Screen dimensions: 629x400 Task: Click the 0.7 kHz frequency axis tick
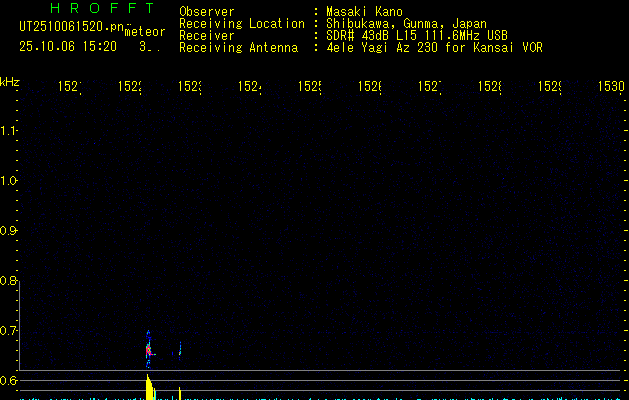point(10,331)
